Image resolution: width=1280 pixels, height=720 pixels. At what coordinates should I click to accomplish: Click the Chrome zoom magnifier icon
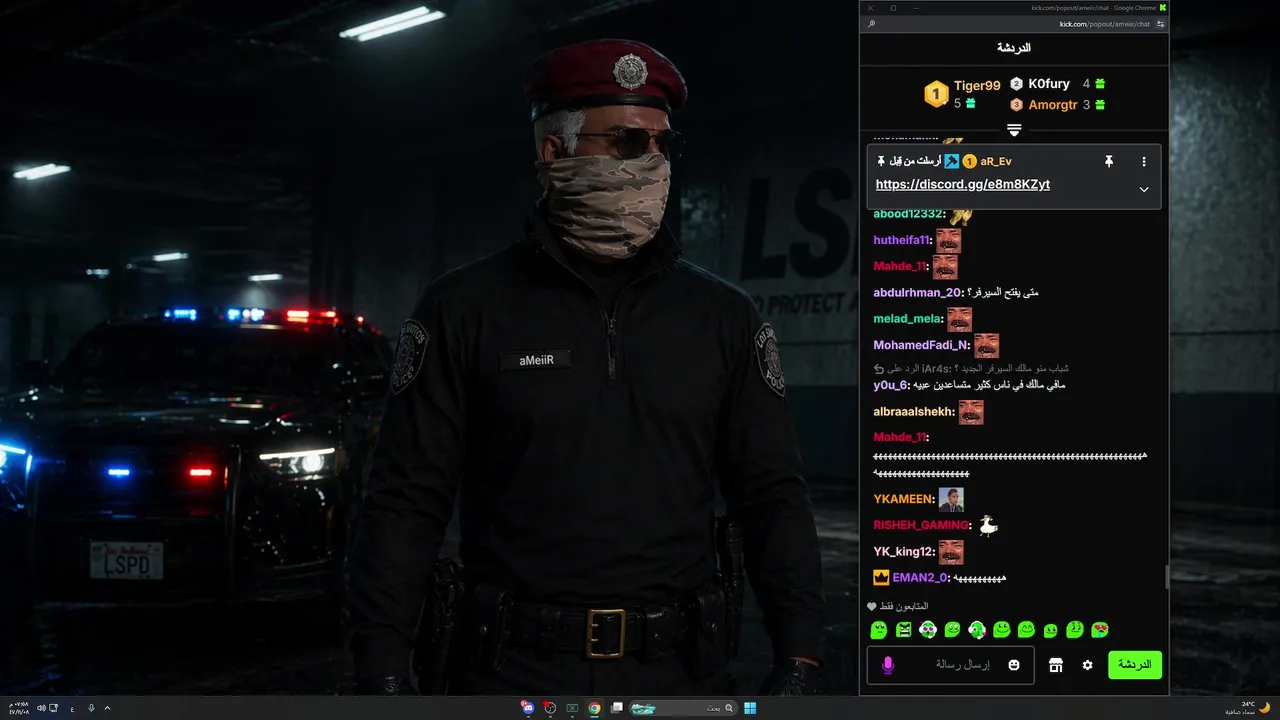872,23
